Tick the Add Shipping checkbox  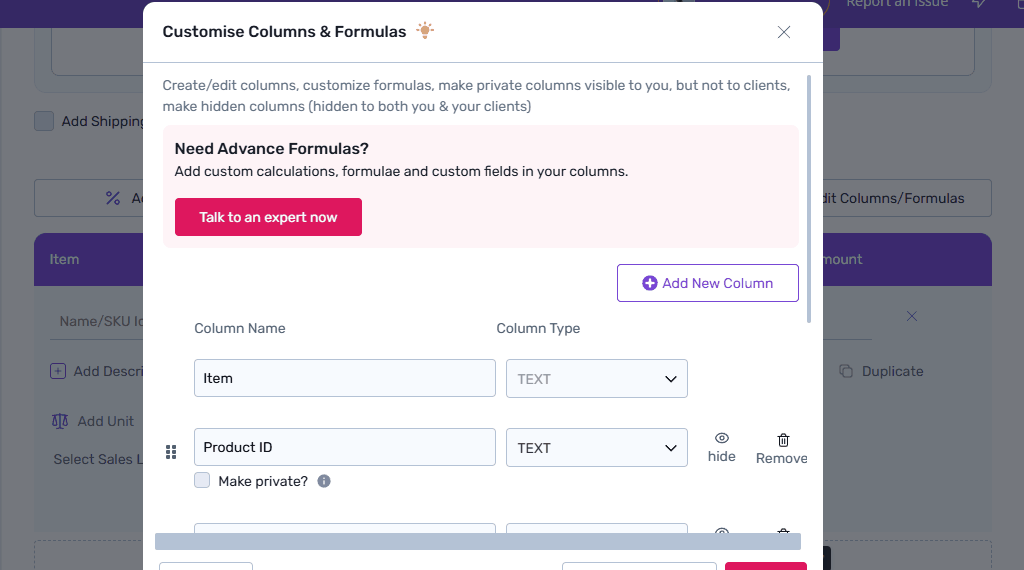(44, 121)
